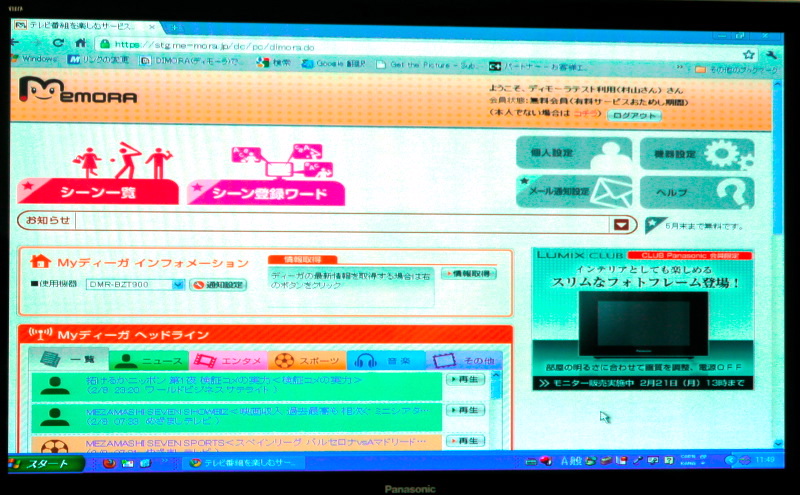The image size is (800, 495).
Task: Click the ログアウト button
Action: pos(634,116)
